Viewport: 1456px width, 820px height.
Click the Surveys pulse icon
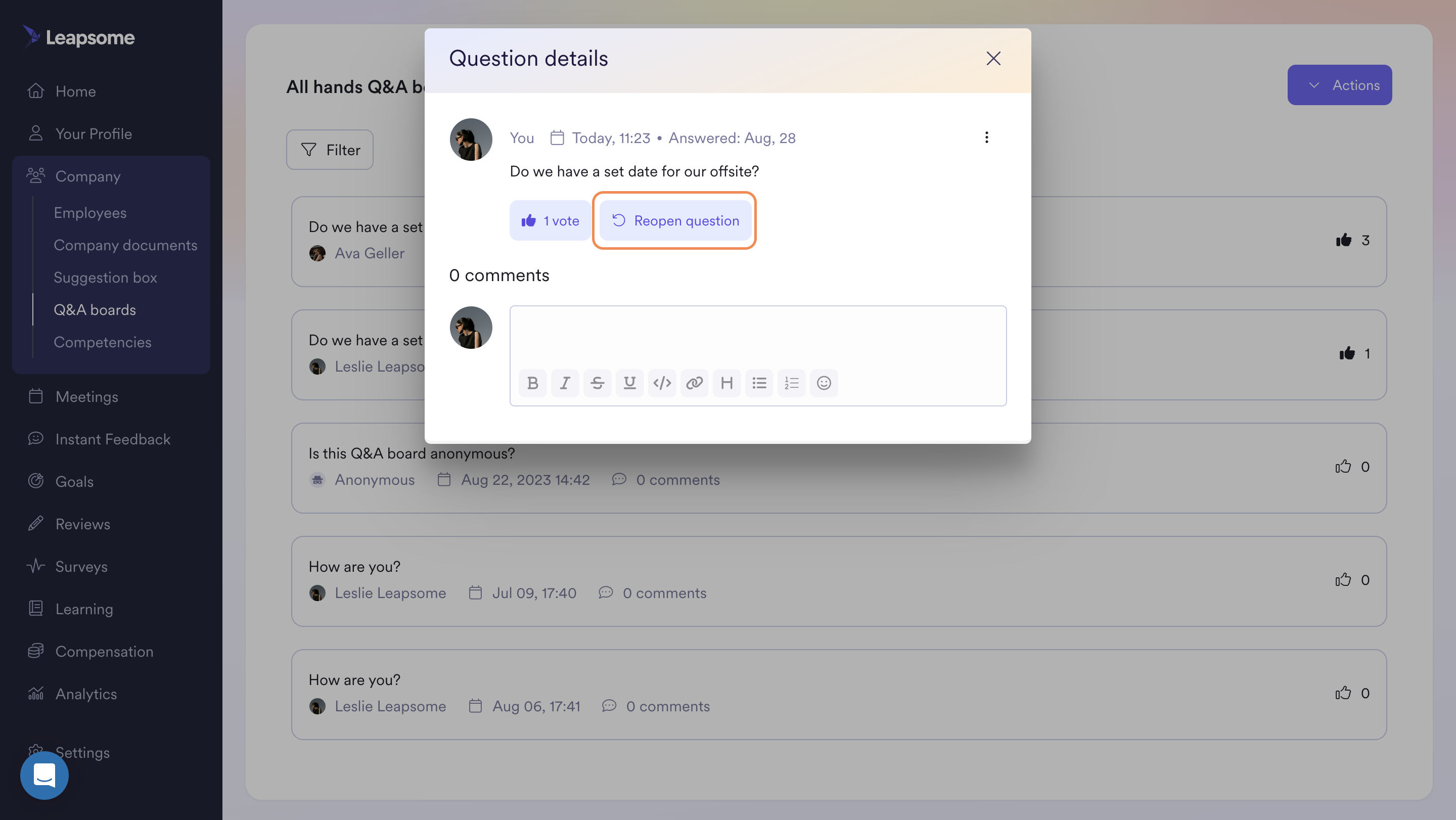35,565
